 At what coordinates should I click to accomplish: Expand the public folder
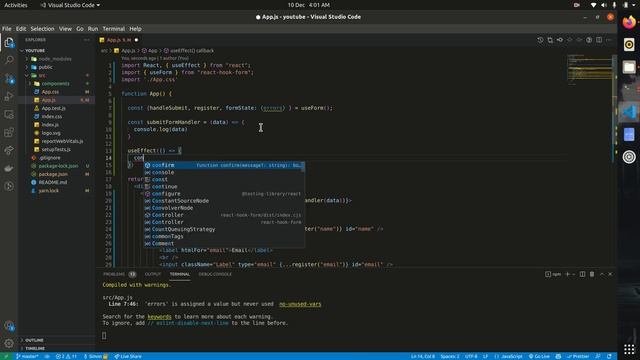coord(45,67)
